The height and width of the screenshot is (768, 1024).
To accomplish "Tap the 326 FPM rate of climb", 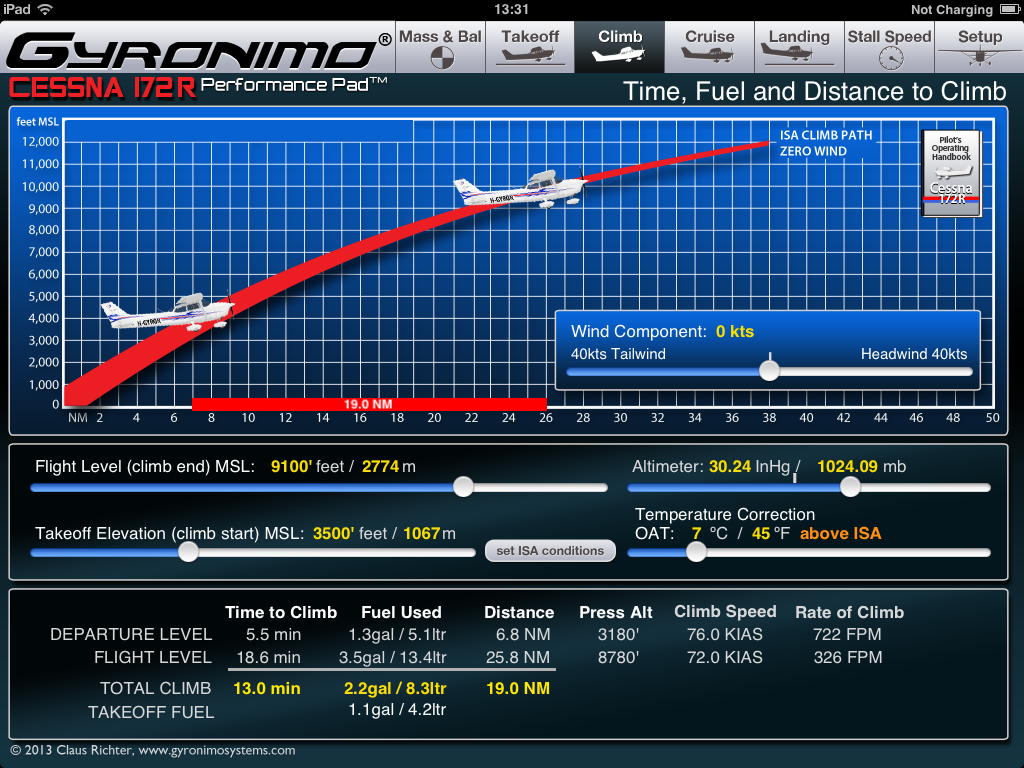I will [848, 657].
